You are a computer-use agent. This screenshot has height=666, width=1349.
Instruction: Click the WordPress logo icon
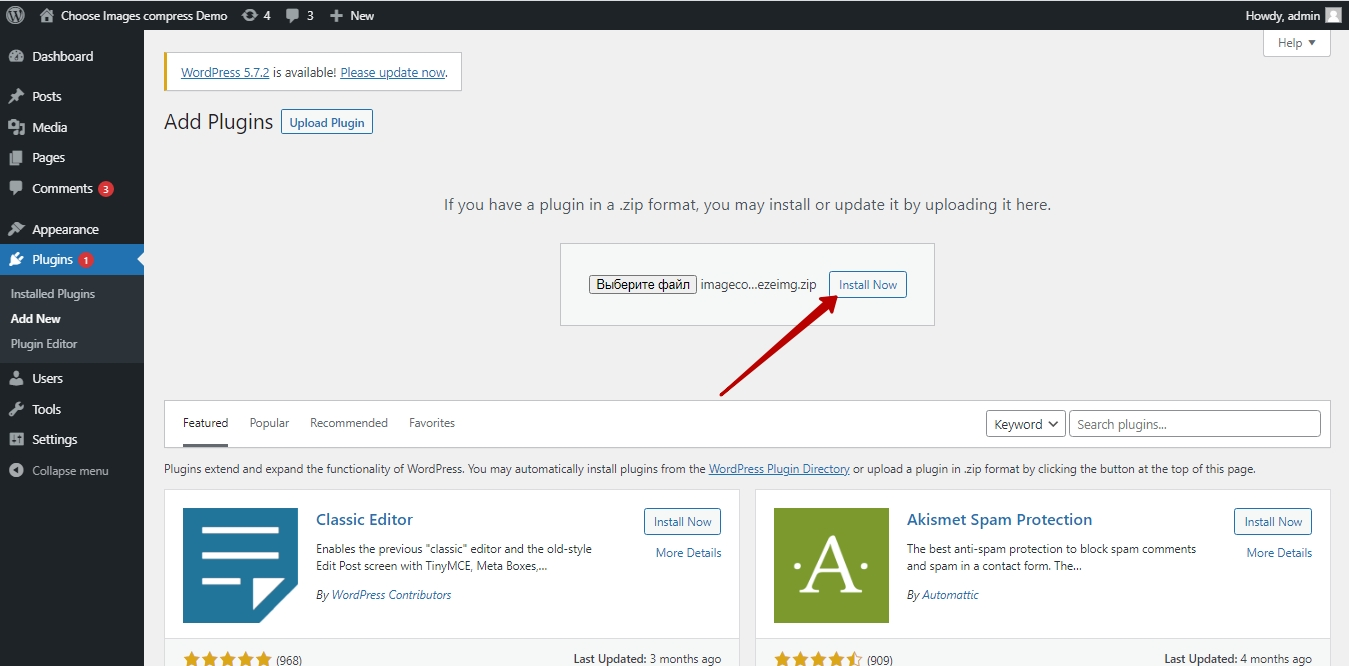(15, 15)
